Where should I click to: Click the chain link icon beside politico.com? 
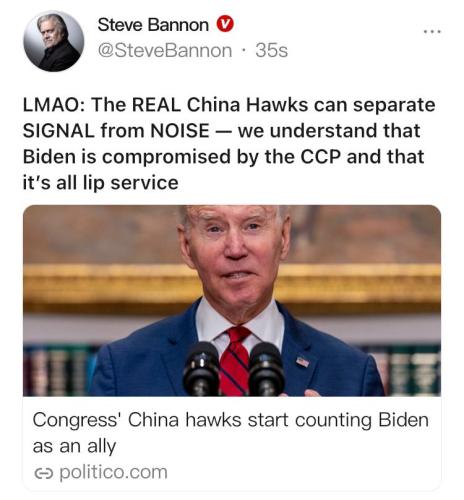44,472
